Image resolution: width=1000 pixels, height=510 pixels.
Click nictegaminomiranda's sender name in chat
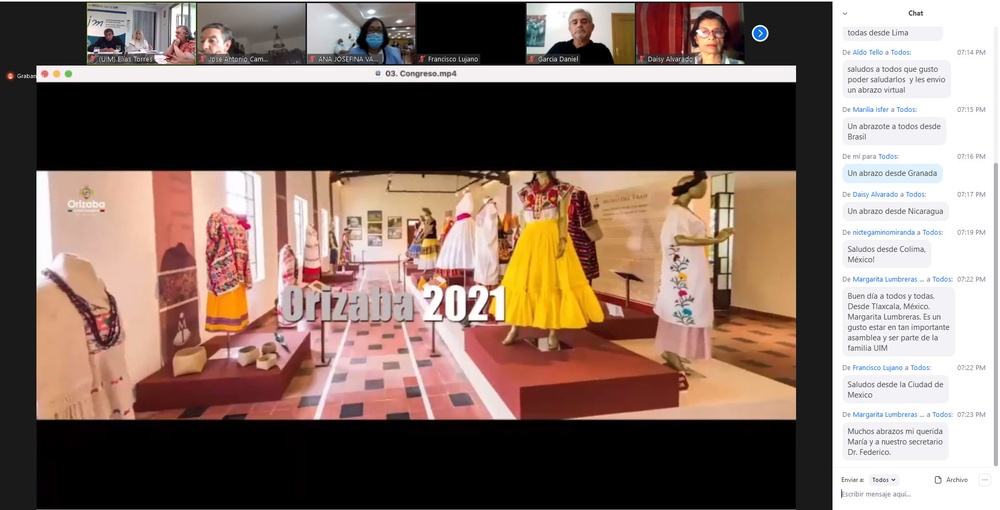pos(887,232)
